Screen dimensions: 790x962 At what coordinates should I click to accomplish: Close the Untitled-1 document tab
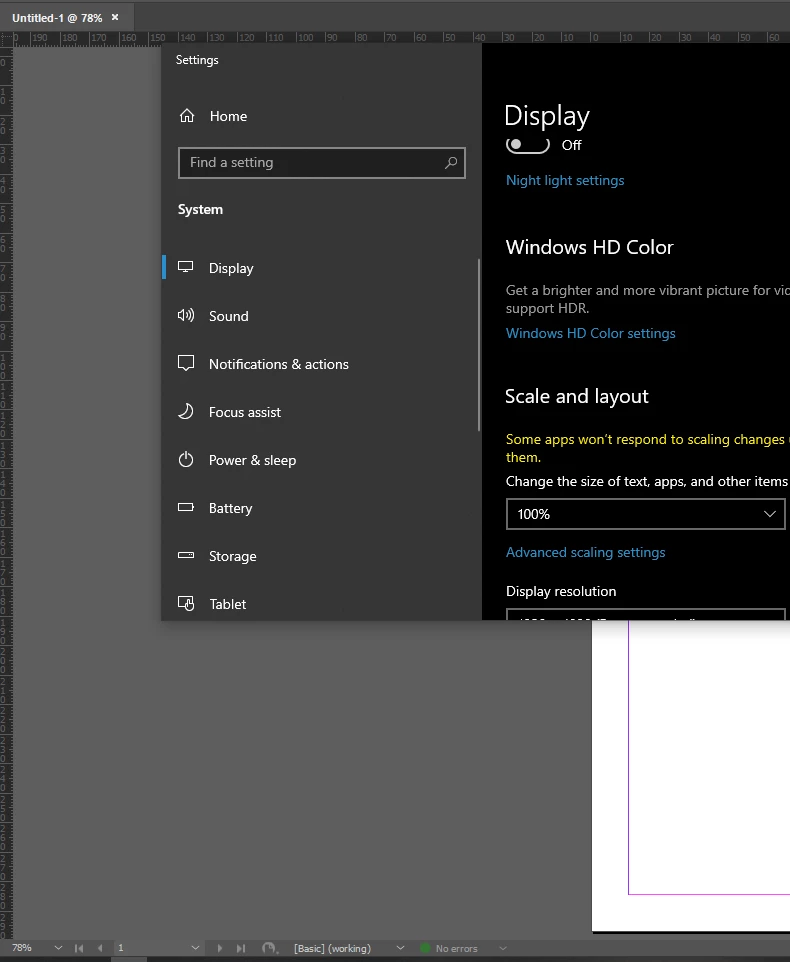tap(115, 17)
